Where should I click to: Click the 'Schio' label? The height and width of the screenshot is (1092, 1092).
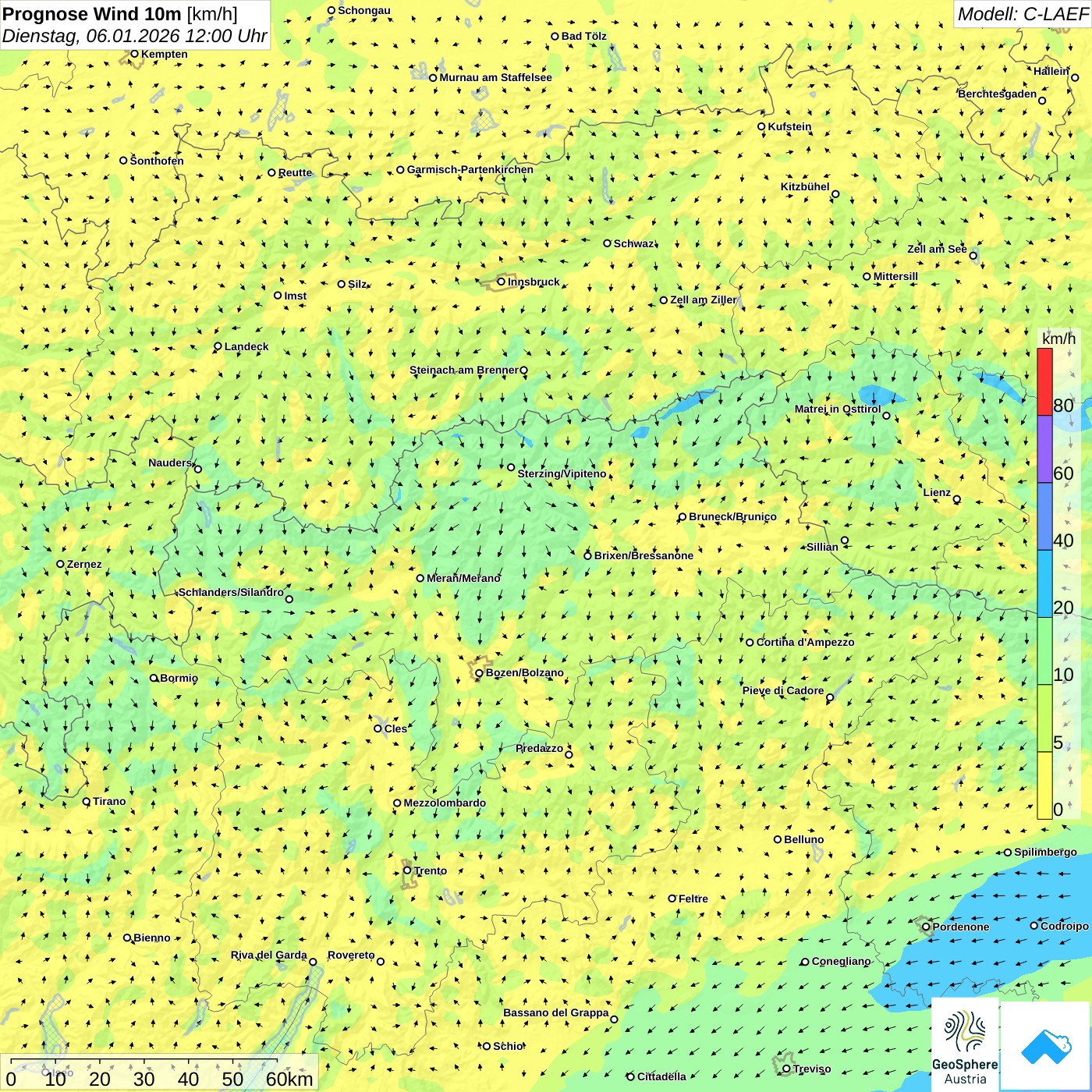pos(508,1046)
